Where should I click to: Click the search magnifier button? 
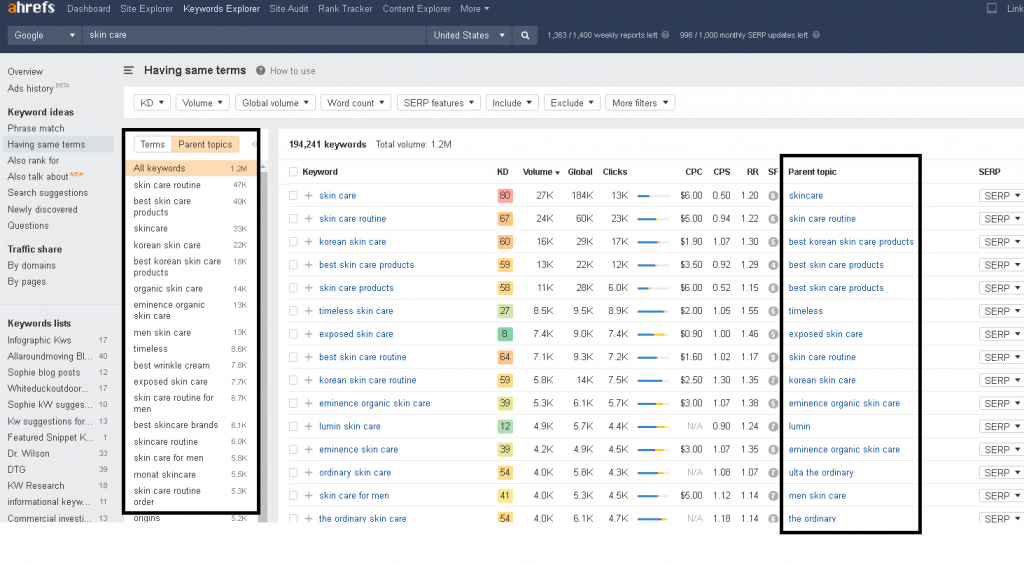point(525,35)
